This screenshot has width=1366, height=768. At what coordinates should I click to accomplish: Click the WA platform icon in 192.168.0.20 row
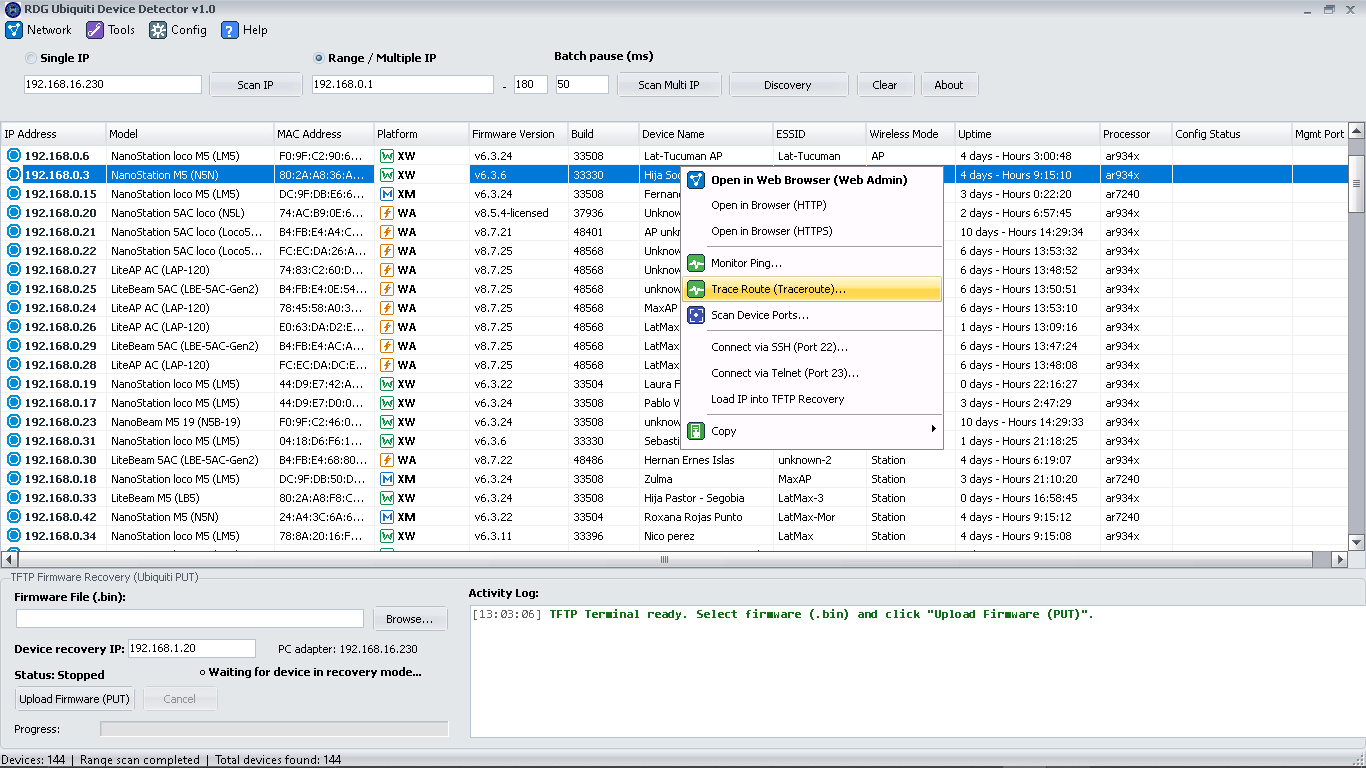click(x=387, y=213)
